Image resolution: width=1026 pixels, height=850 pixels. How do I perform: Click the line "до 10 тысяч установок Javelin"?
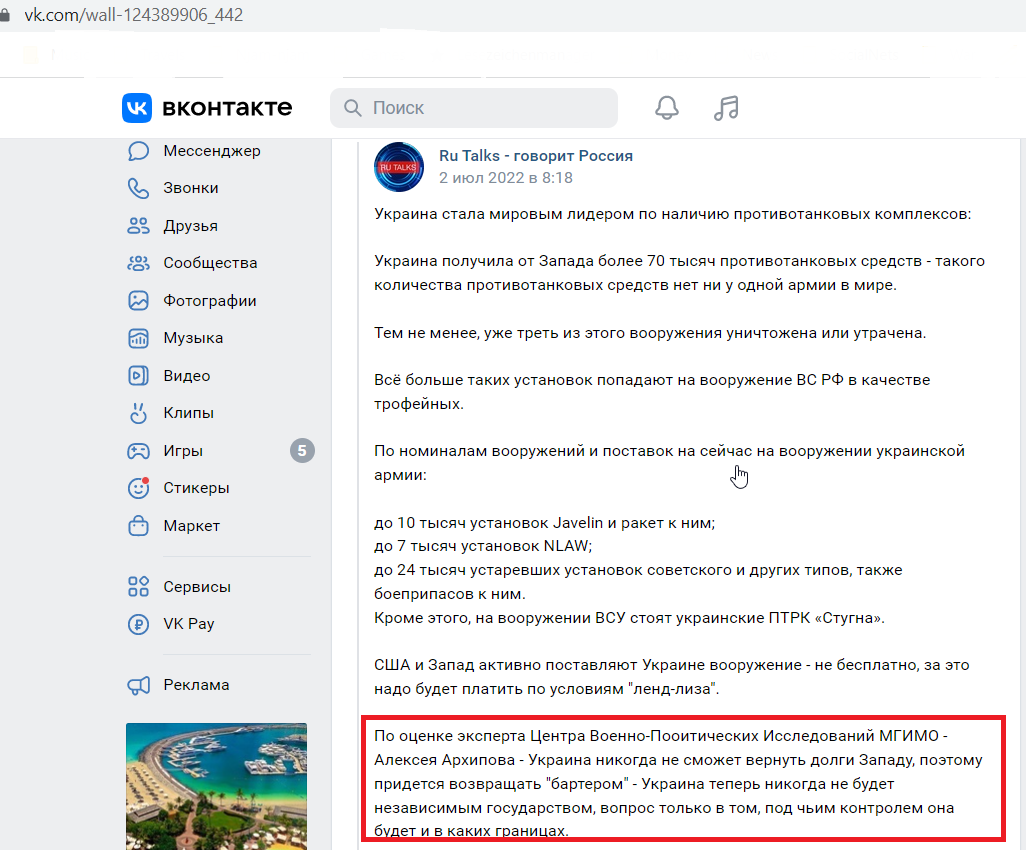[x=544, y=523]
